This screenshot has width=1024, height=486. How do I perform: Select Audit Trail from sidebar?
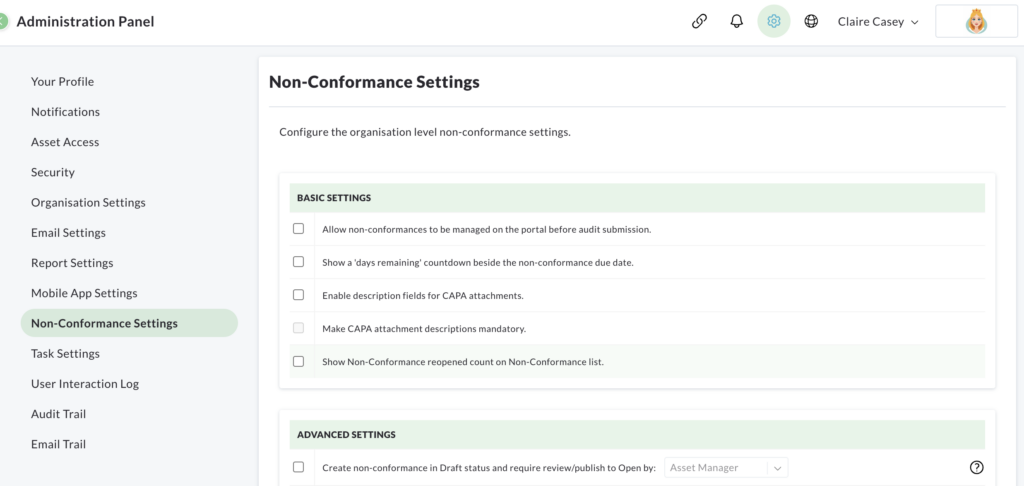(58, 414)
